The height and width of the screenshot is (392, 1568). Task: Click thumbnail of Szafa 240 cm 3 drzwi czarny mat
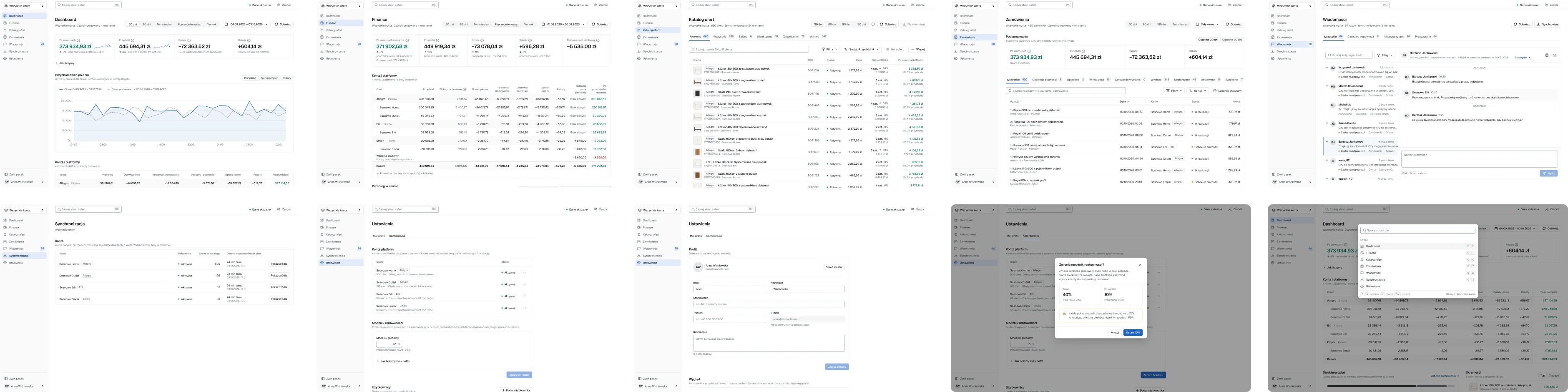point(698,93)
